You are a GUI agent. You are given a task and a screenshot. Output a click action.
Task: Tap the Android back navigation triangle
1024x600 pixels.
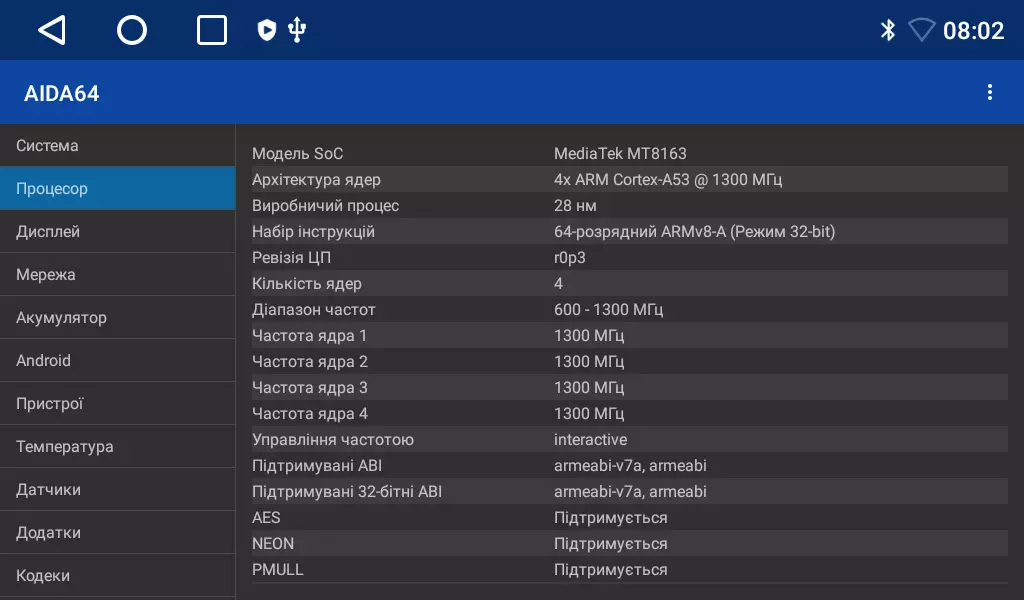tap(52, 31)
